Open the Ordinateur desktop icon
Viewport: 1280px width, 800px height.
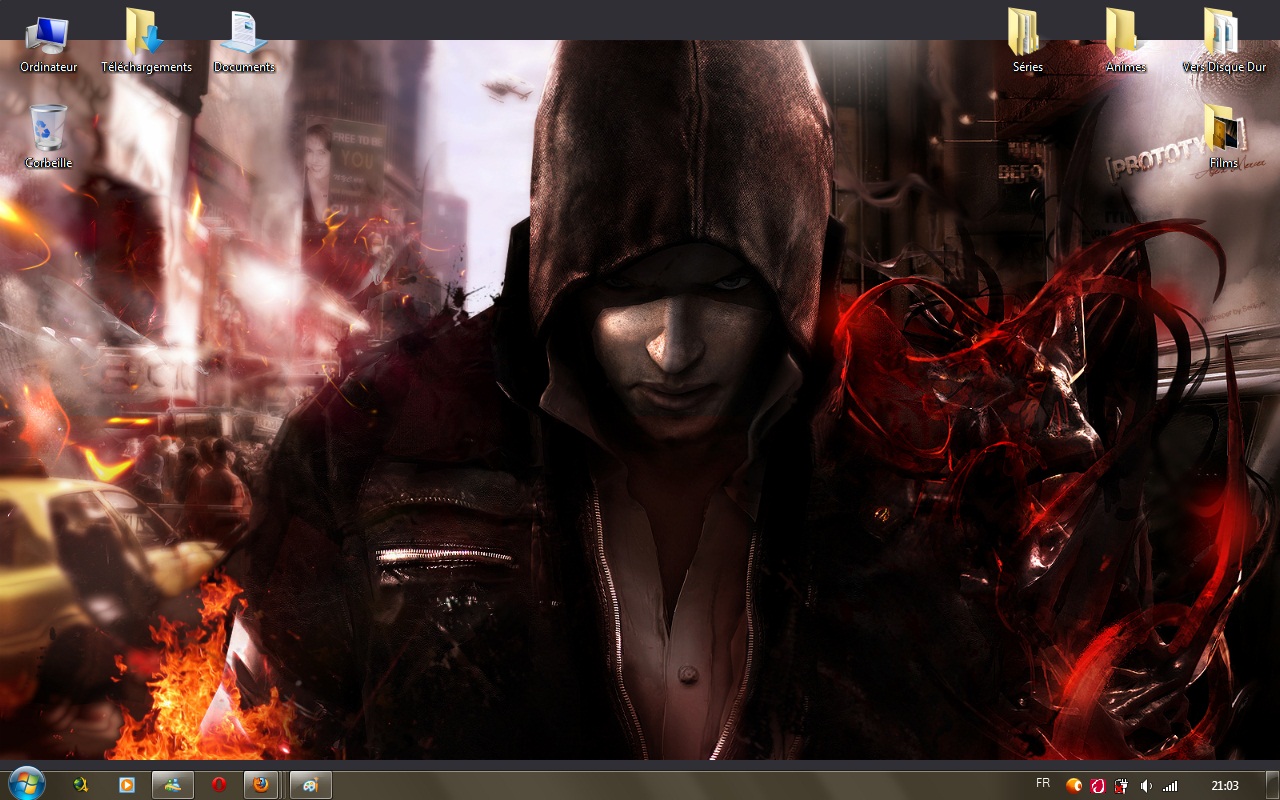(x=48, y=43)
